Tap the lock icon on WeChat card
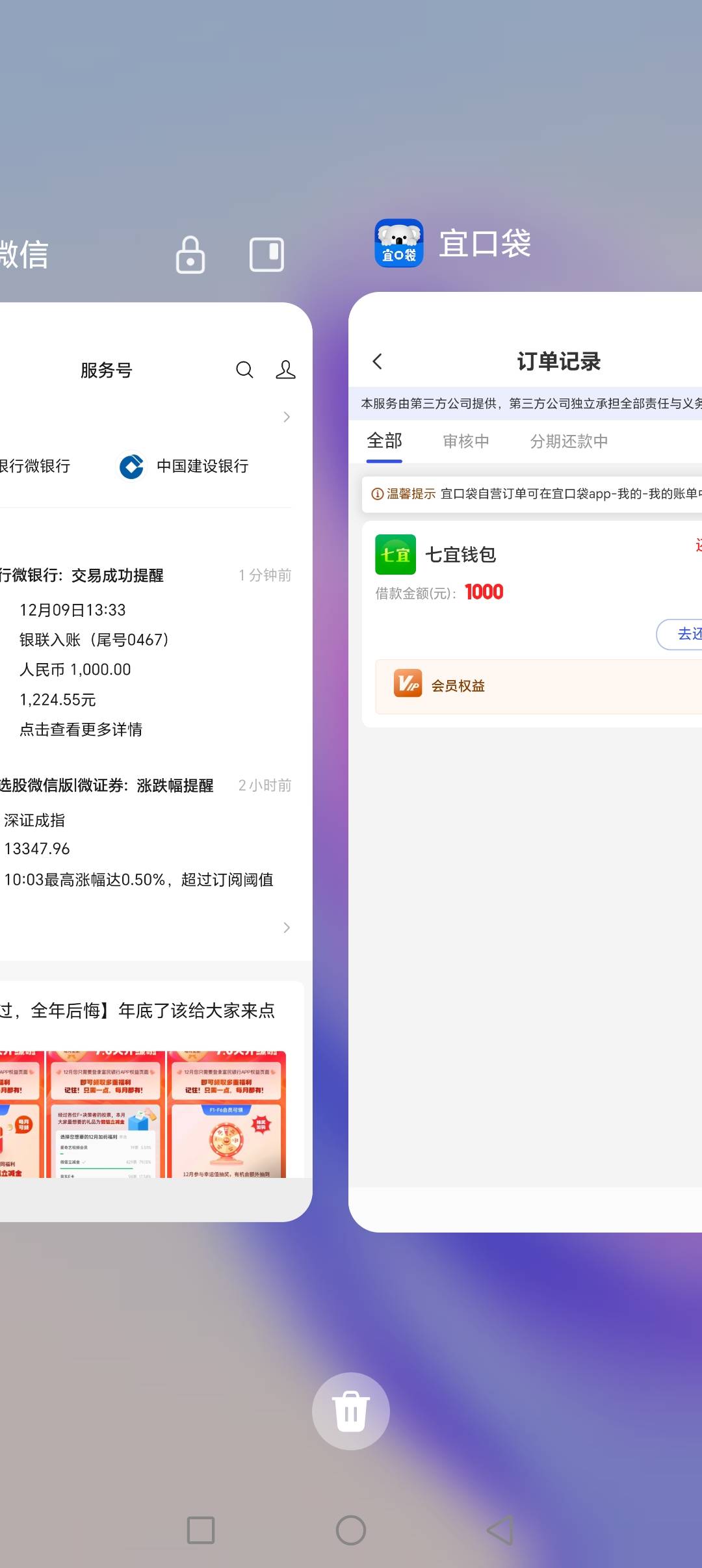This screenshot has height=1568, width=702. (x=190, y=255)
